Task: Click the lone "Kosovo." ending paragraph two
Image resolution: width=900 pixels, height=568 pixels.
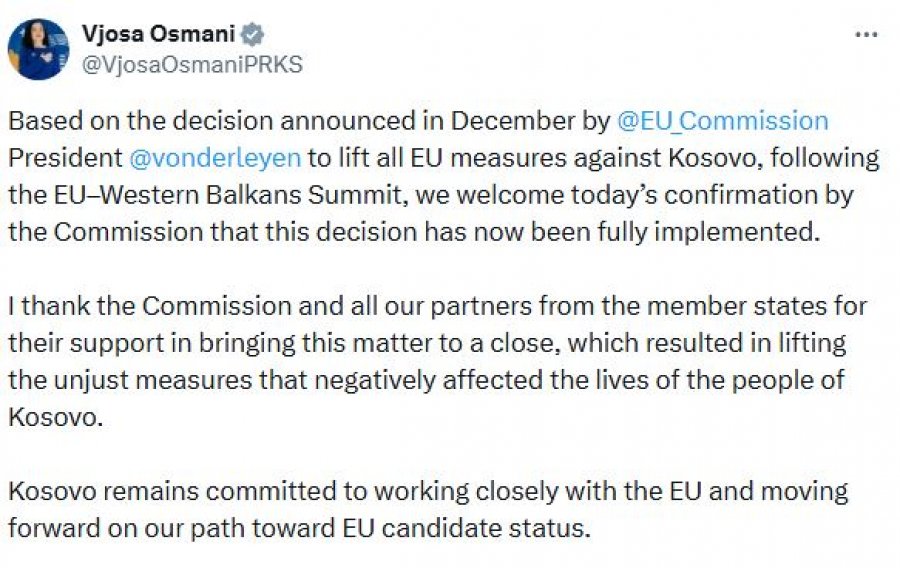Action: pyautogui.click(x=56, y=416)
